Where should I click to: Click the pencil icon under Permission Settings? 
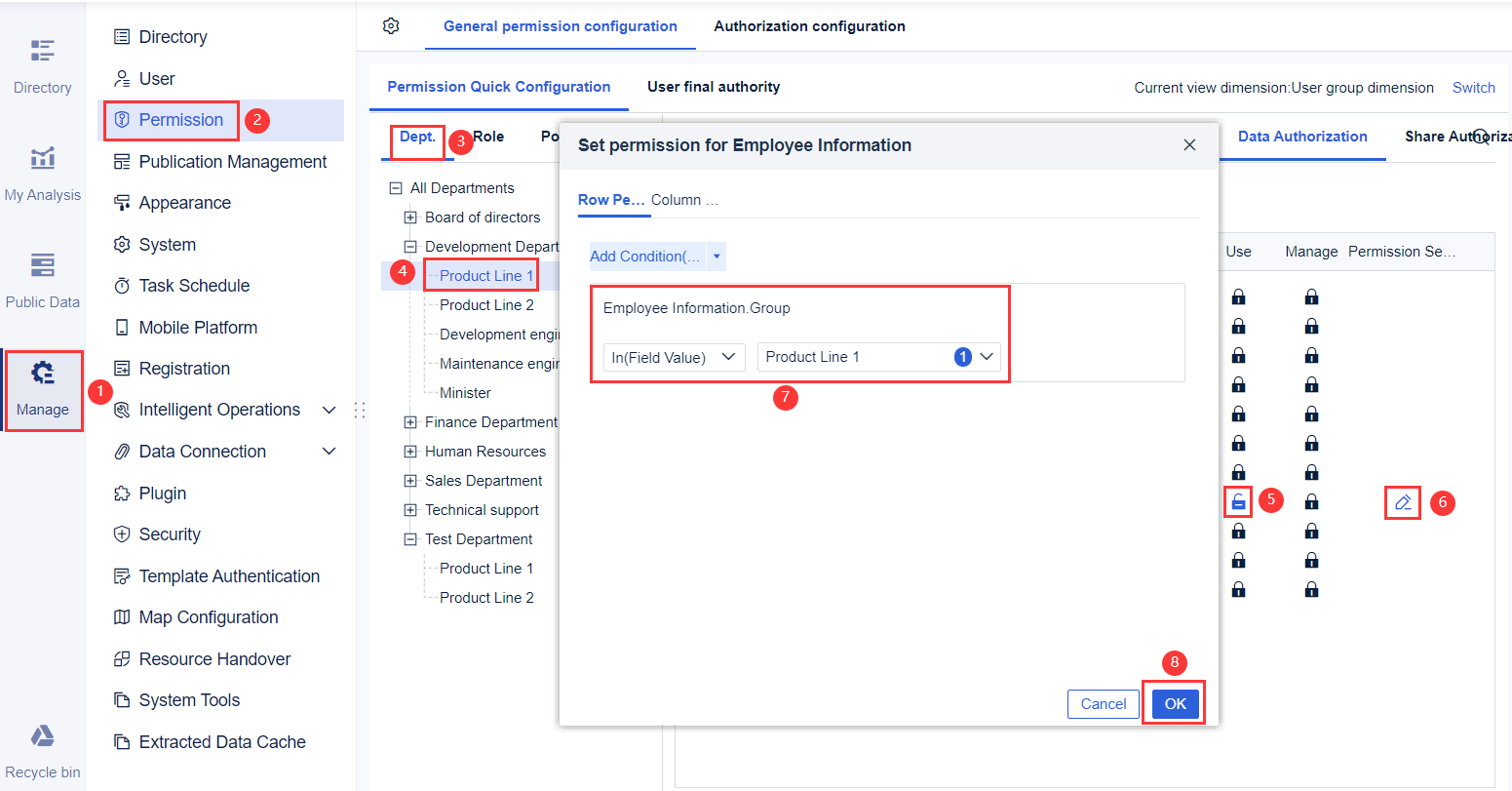[x=1402, y=501]
